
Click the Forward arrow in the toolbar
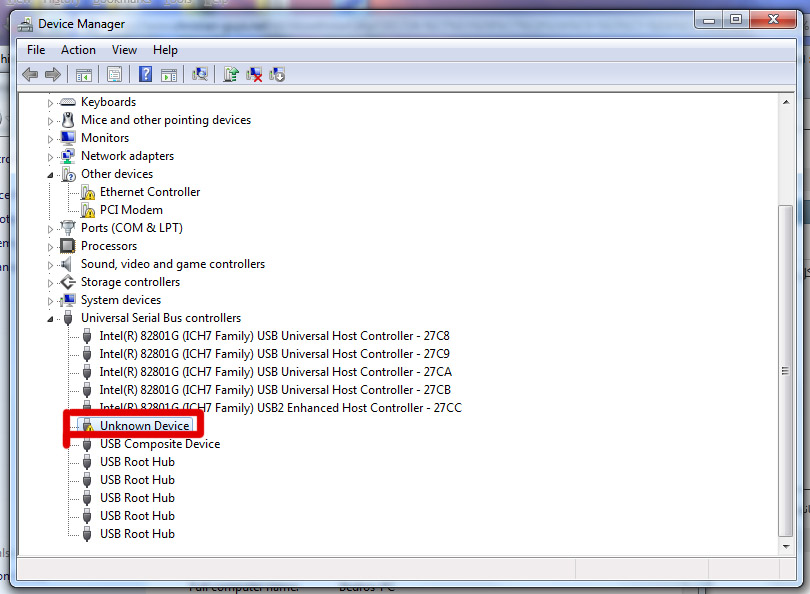53,75
